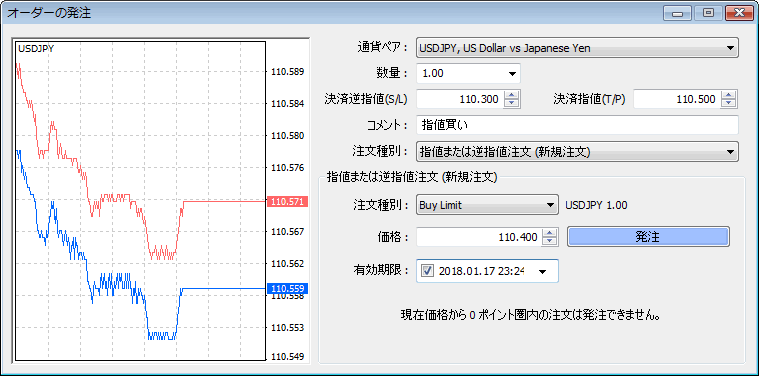Viewport: 759px width, 376px height.
Task: Decrease the S/L 110.300 value with down arrow
Action: [x=511, y=104]
